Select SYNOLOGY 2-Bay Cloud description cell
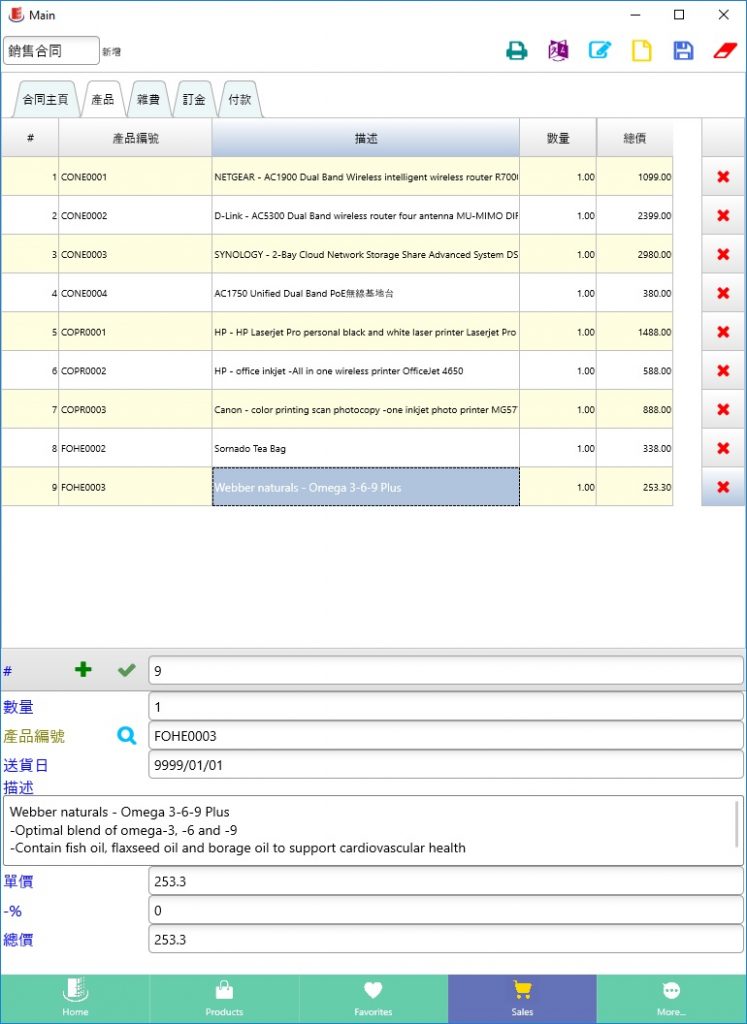 [x=366, y=254]
